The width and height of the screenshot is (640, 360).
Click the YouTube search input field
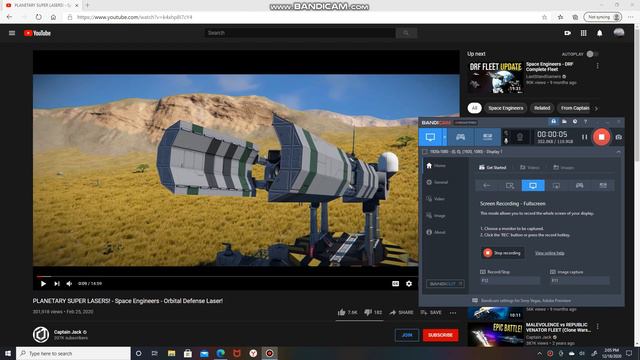(300, 33)
